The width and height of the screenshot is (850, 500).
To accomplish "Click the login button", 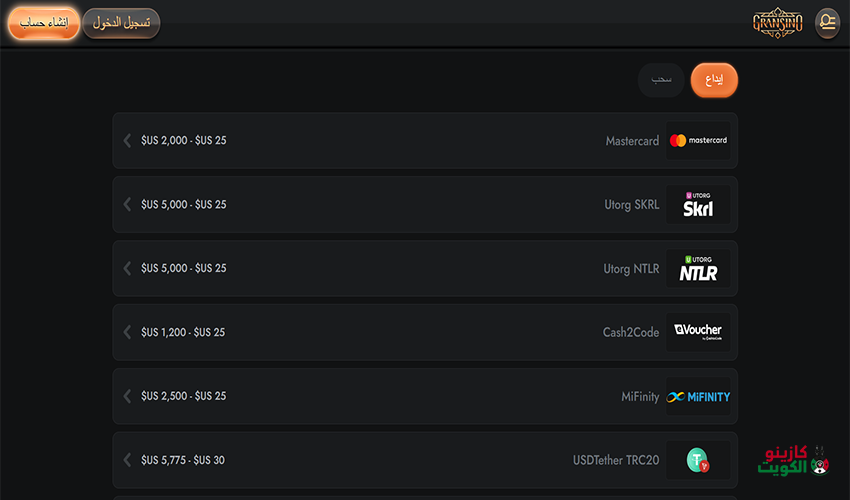I will pos(121,23).
